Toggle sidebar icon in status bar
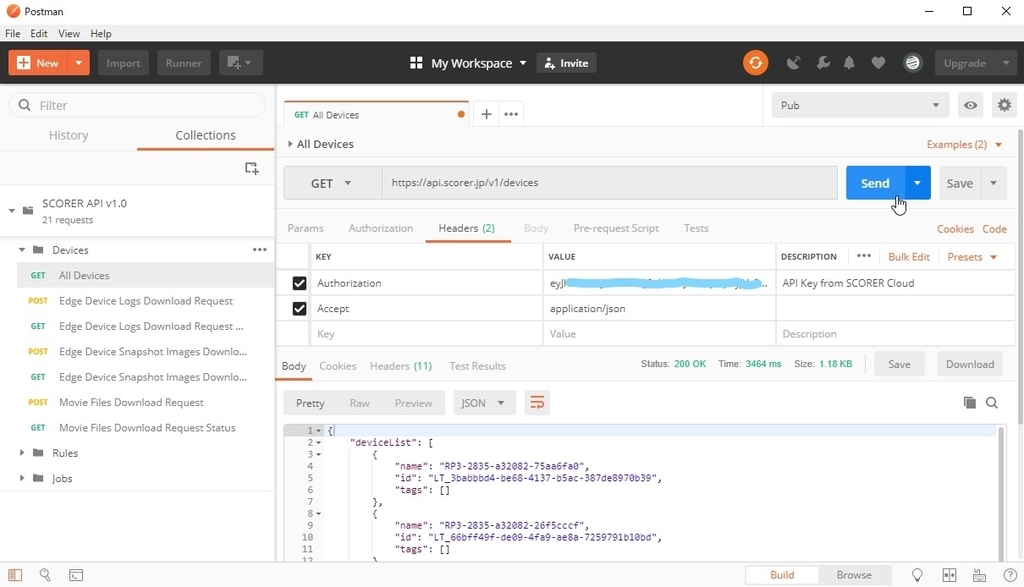This screenshot has width=1024, height=587. coord(15,575)
